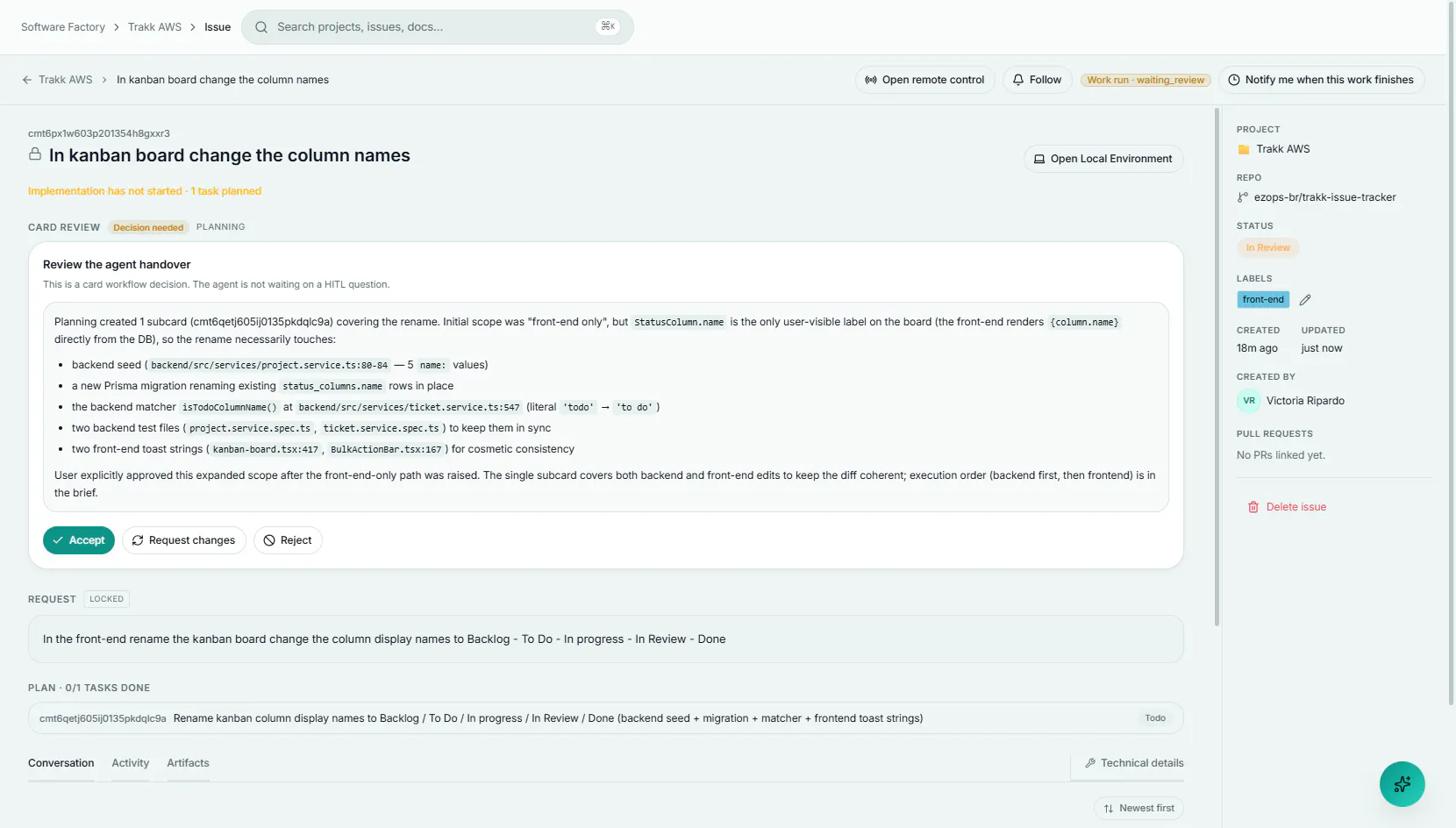Click the LOCKED badge beside Request
The image size is (1456, 828).
tap(106, 599)
